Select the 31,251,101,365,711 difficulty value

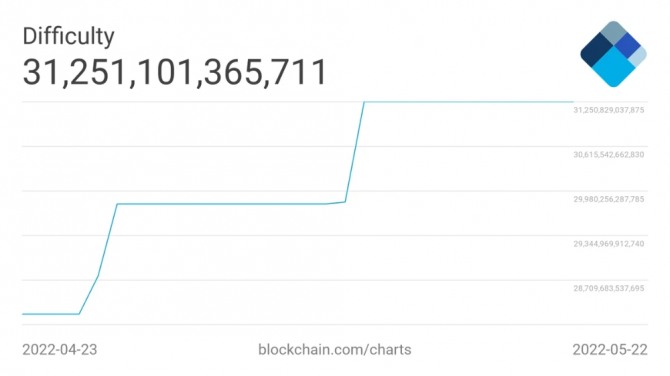(x=175, y=72)
